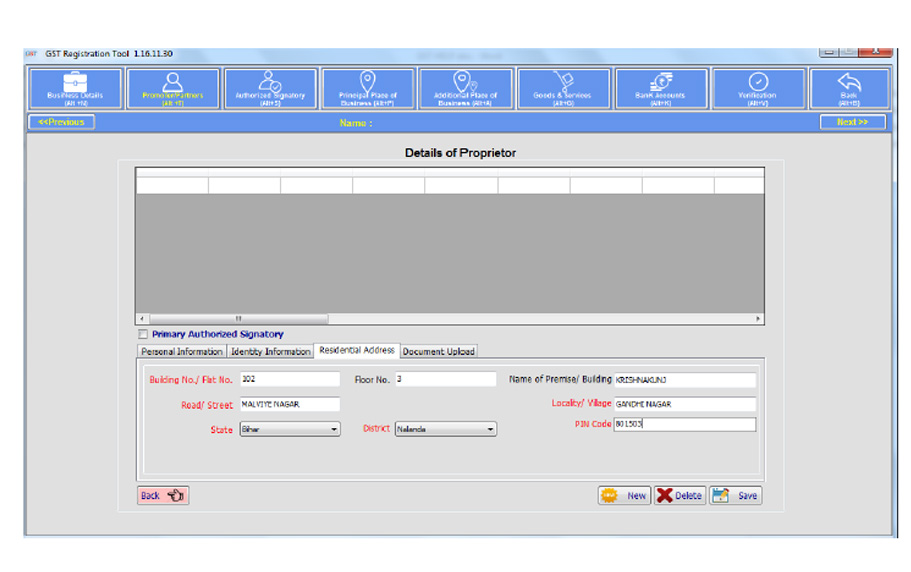Go to Principal Place of Business
This screenshot has width=911, height=572.
tap(368, 88)
